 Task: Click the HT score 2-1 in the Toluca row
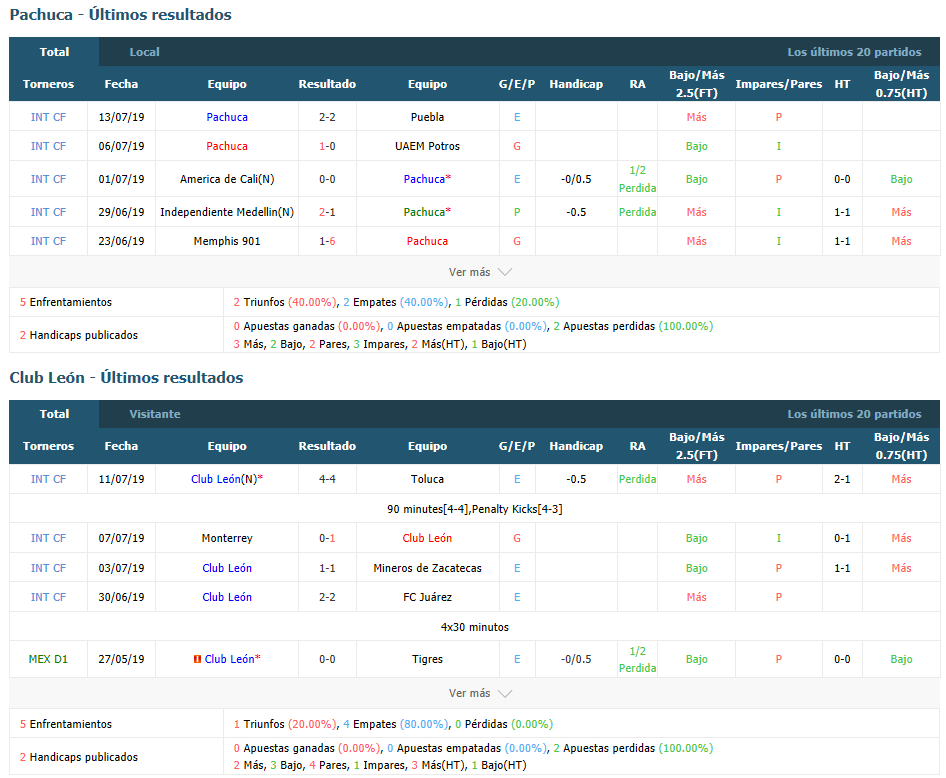(x=842, y=479)
